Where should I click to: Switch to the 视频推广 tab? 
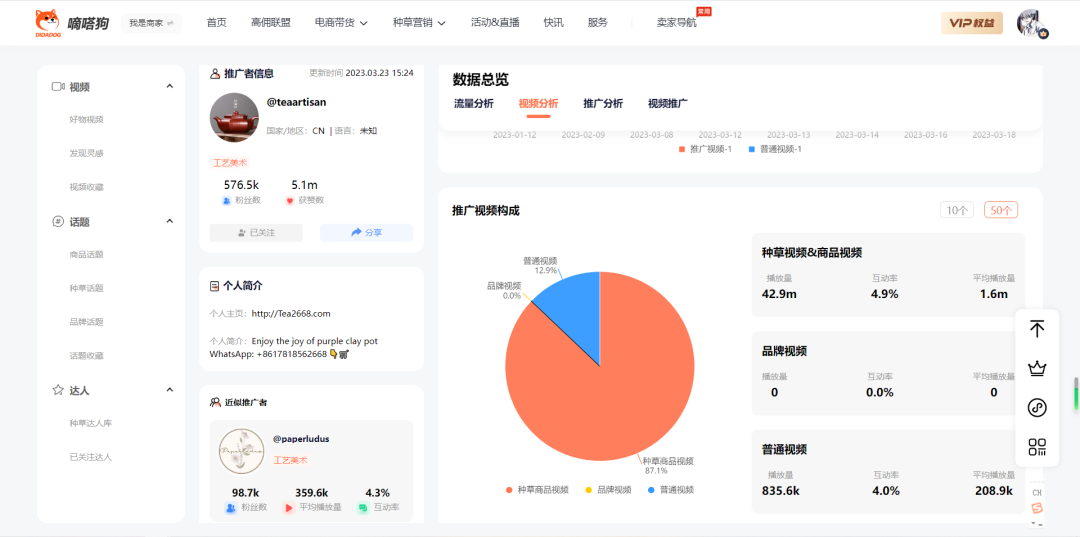point(668,104)
